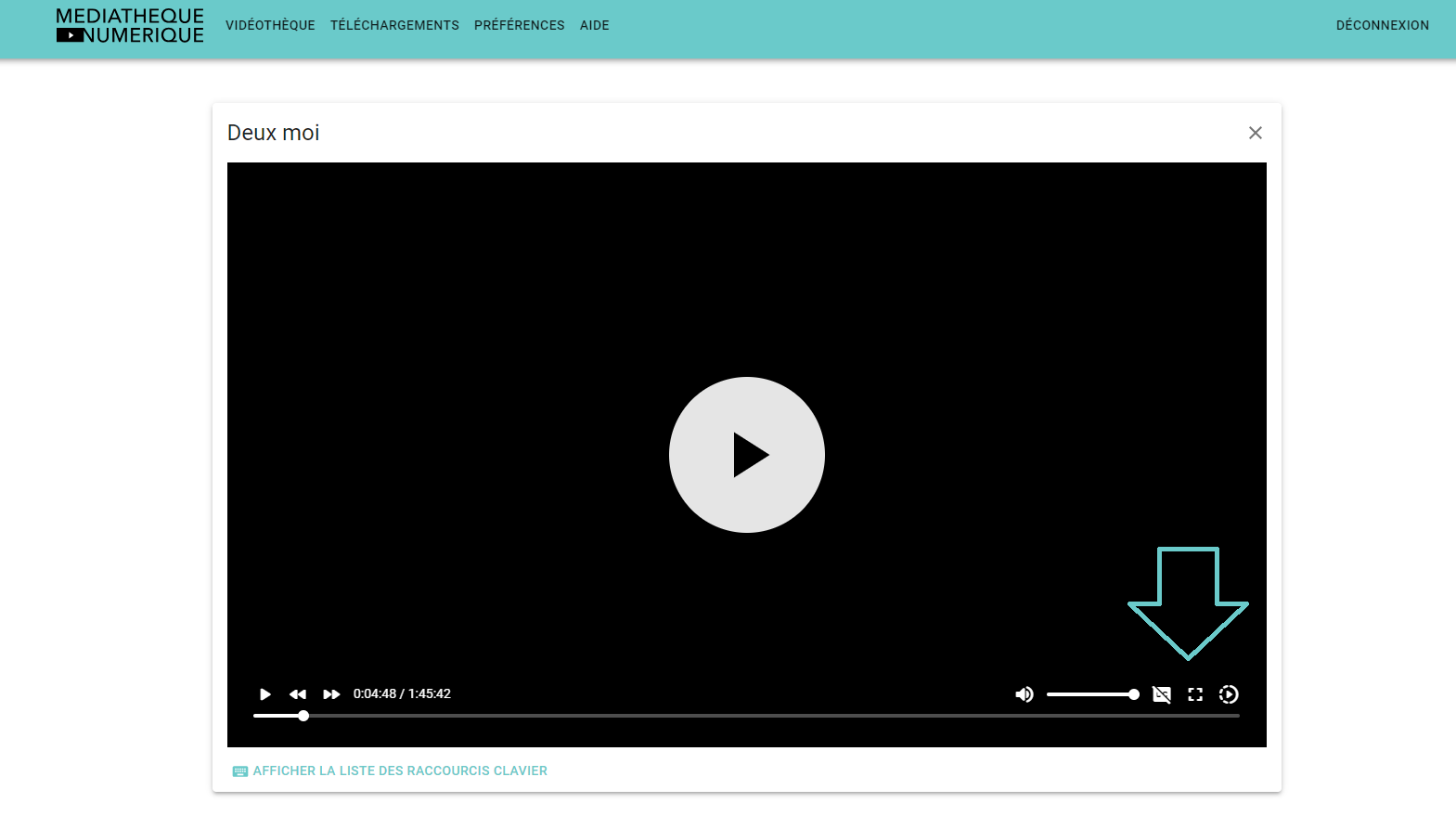
Task: Adjust the volume slider
Action: coord(1093,694)
